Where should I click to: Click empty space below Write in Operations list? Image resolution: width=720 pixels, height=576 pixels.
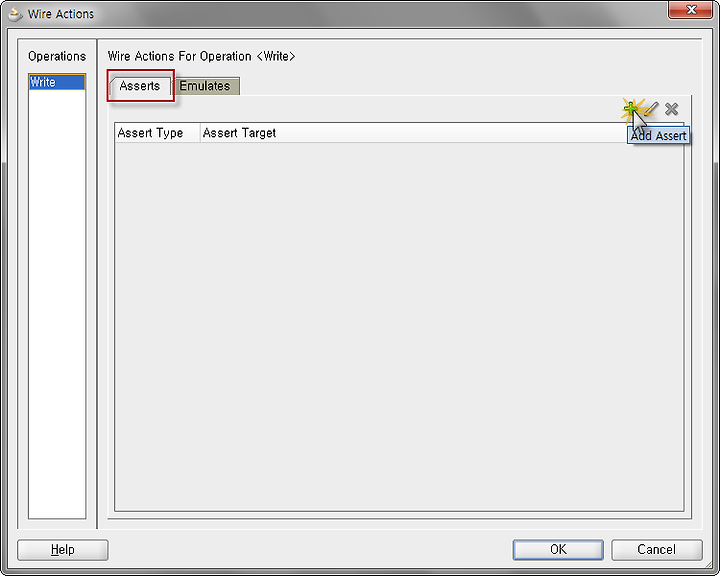click(57, 303)
